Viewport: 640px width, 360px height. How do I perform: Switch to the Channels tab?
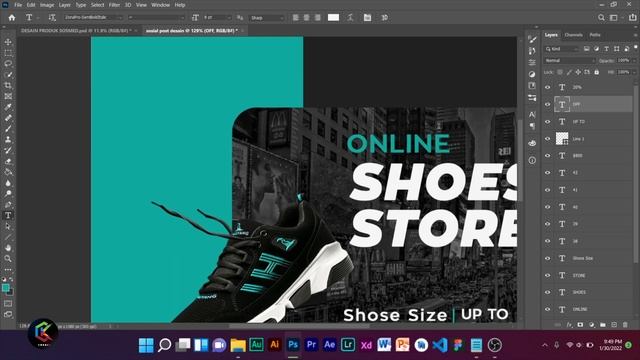(573, 35)
